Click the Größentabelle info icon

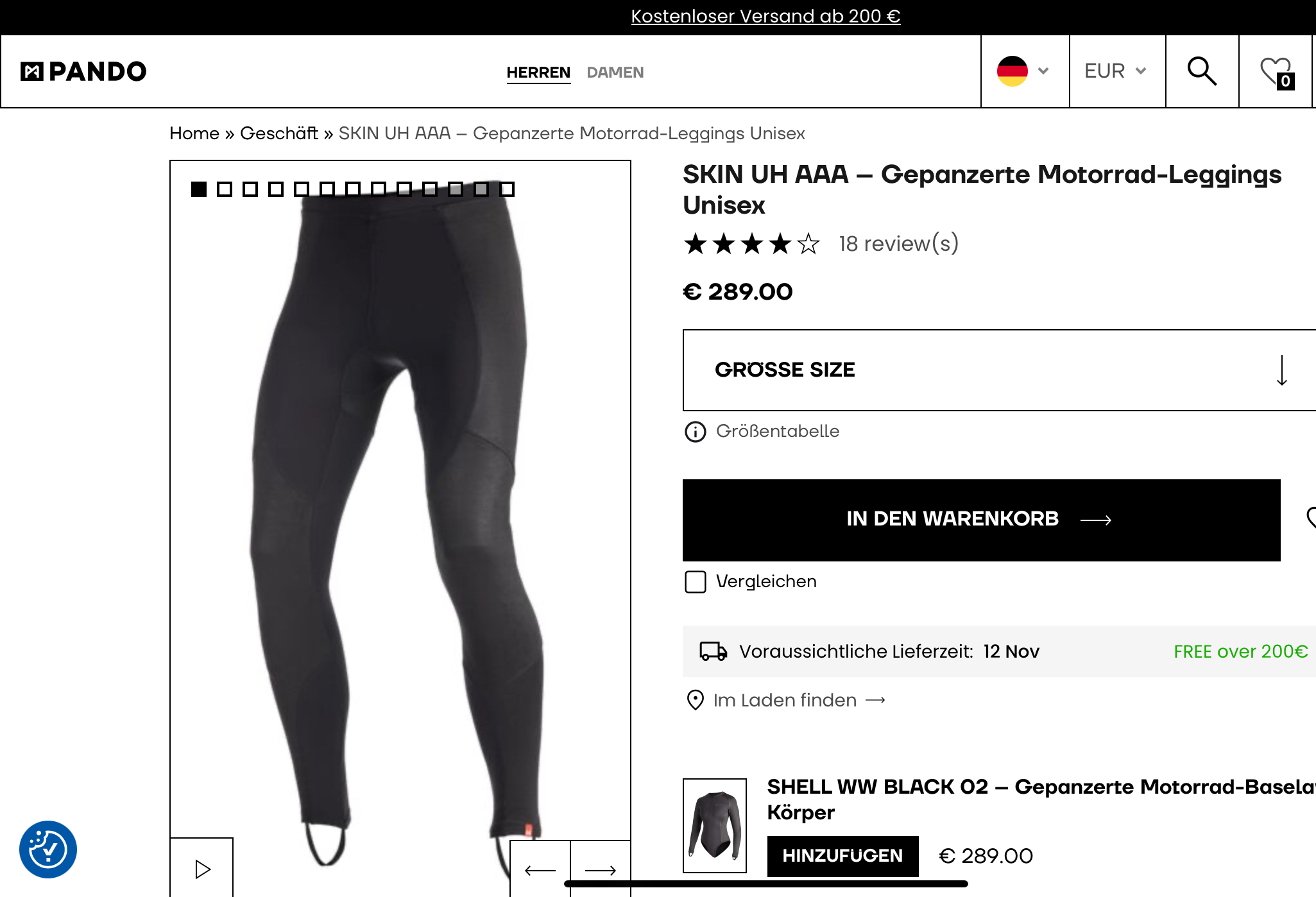click(x=695, y=432)
